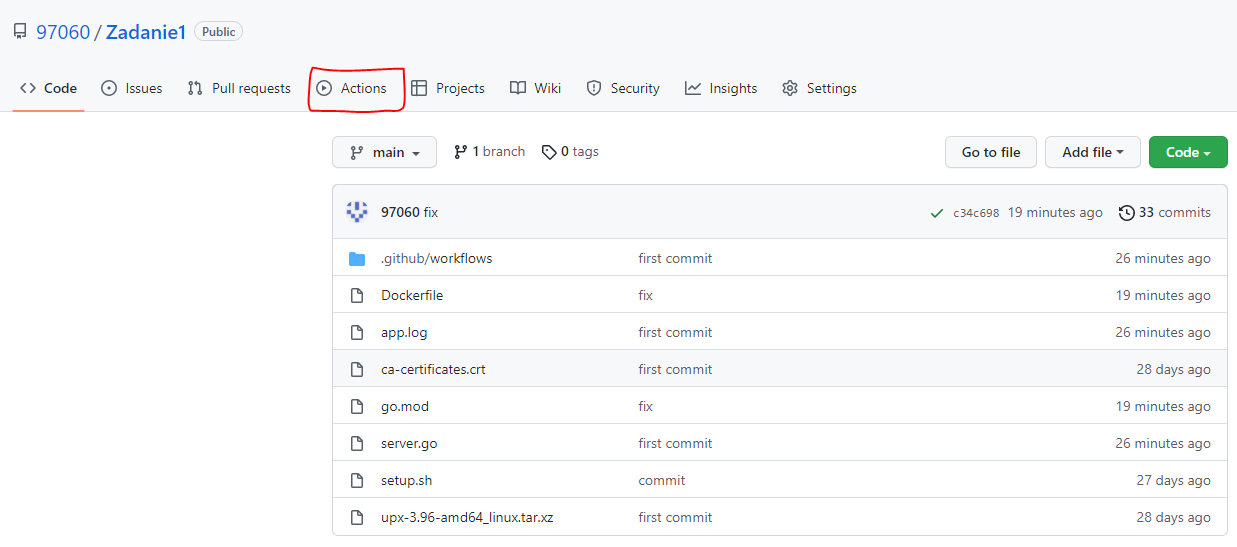Click the server.go file icon
This screenshot has height=547, width=1237.
357,444
